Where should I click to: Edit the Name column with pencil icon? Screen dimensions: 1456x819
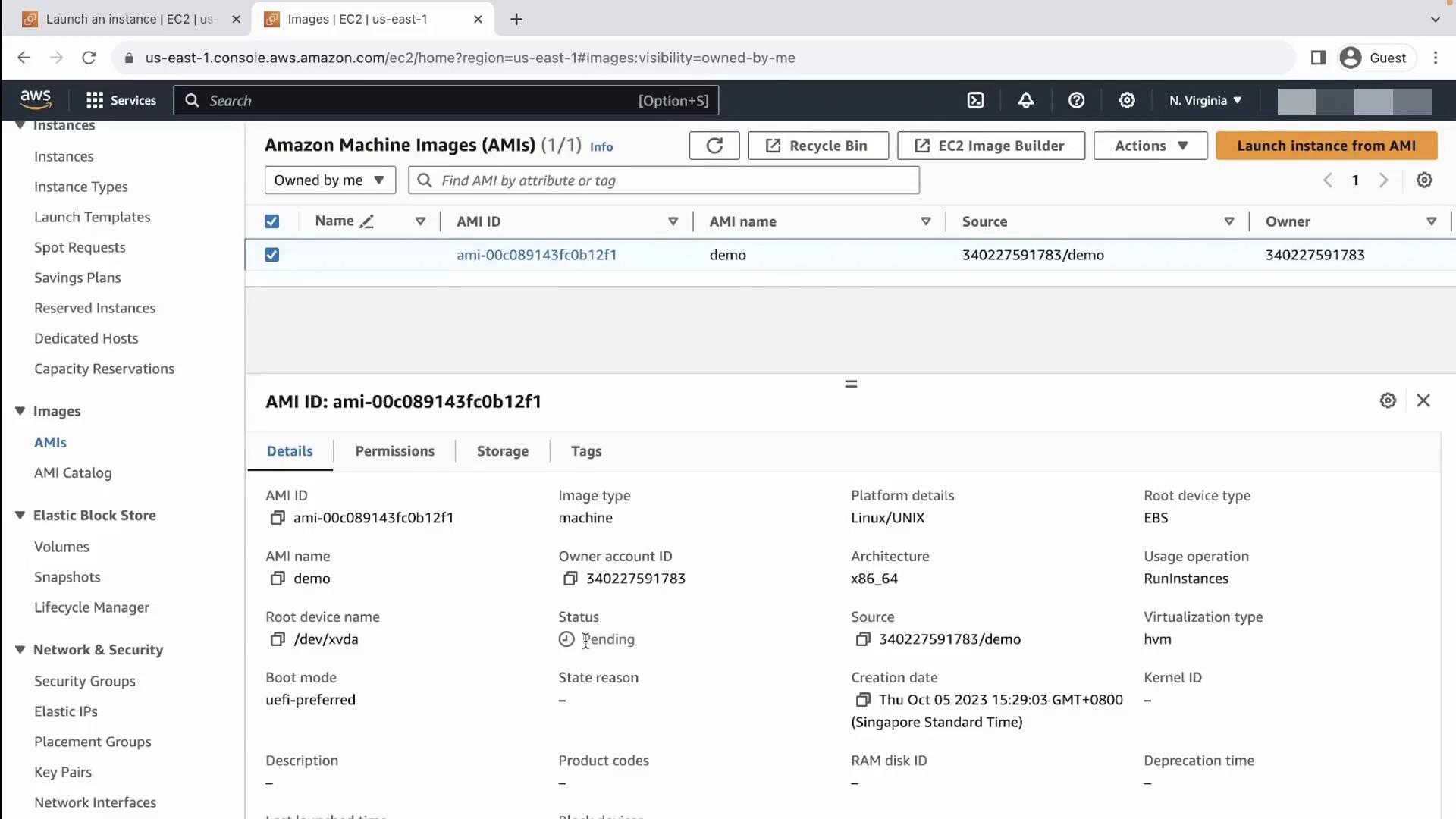[x=367, y=221]
